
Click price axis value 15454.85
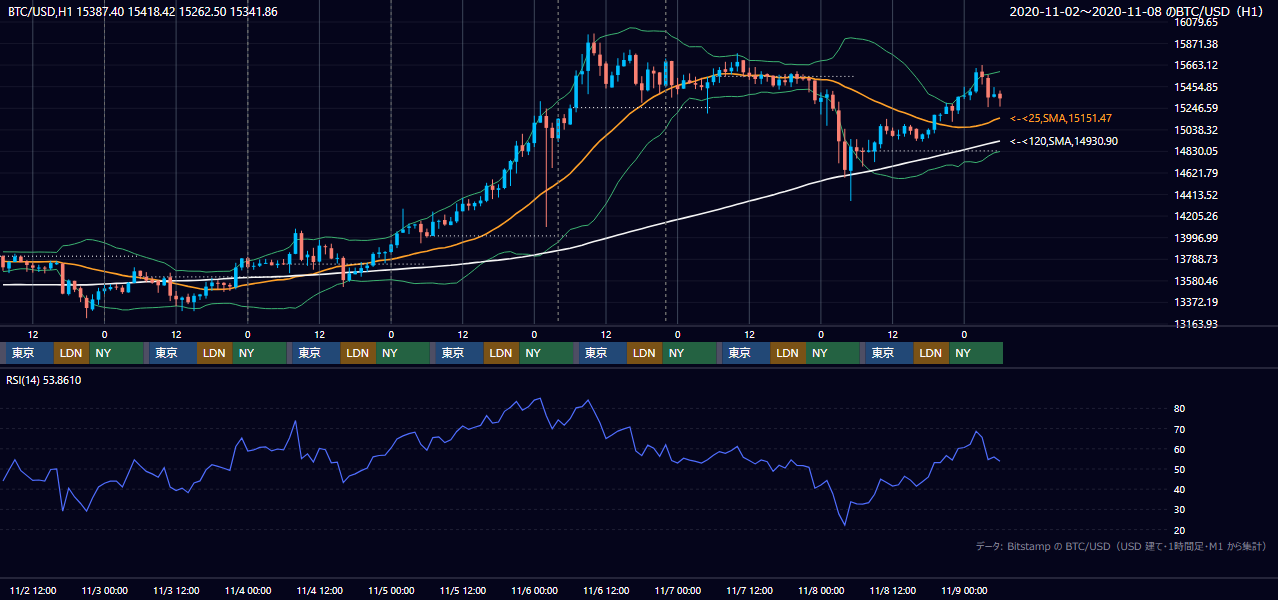1195,87
